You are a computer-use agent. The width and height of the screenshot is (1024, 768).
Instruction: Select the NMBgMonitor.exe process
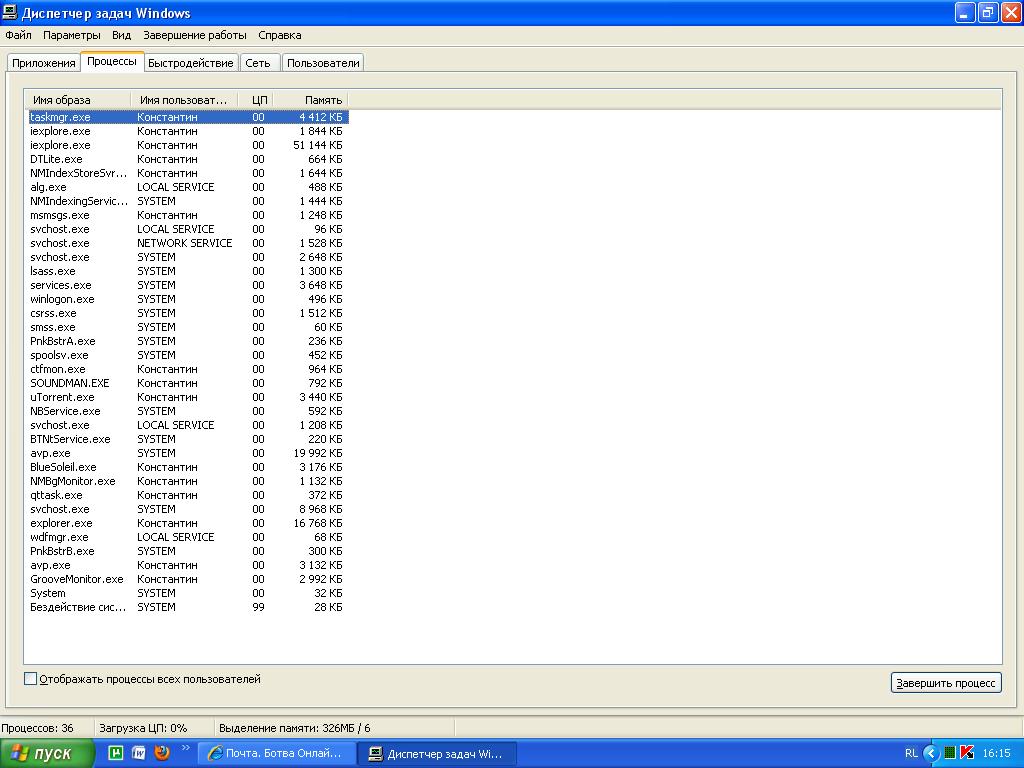pos(188,481)
